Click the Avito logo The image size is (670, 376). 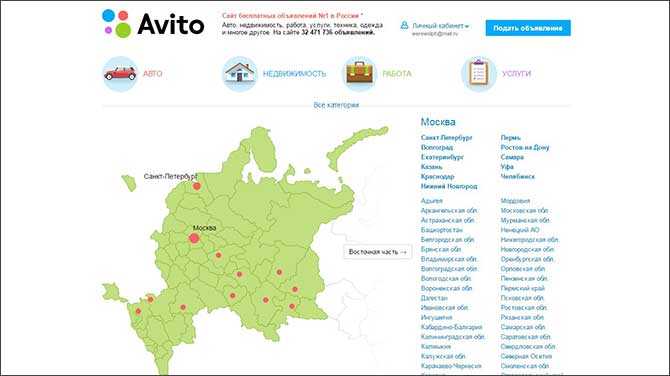pyautogui.click(x=153, y=24)
